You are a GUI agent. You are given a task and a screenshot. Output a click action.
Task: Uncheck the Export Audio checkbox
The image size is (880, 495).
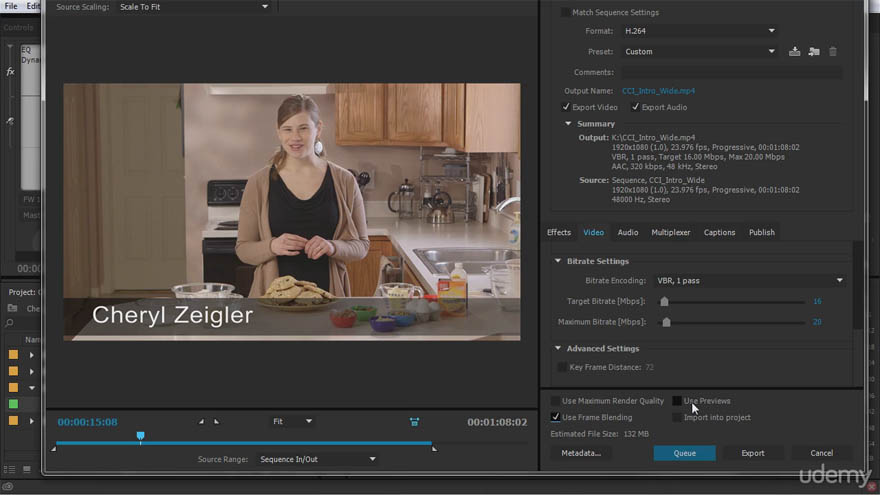635,107
